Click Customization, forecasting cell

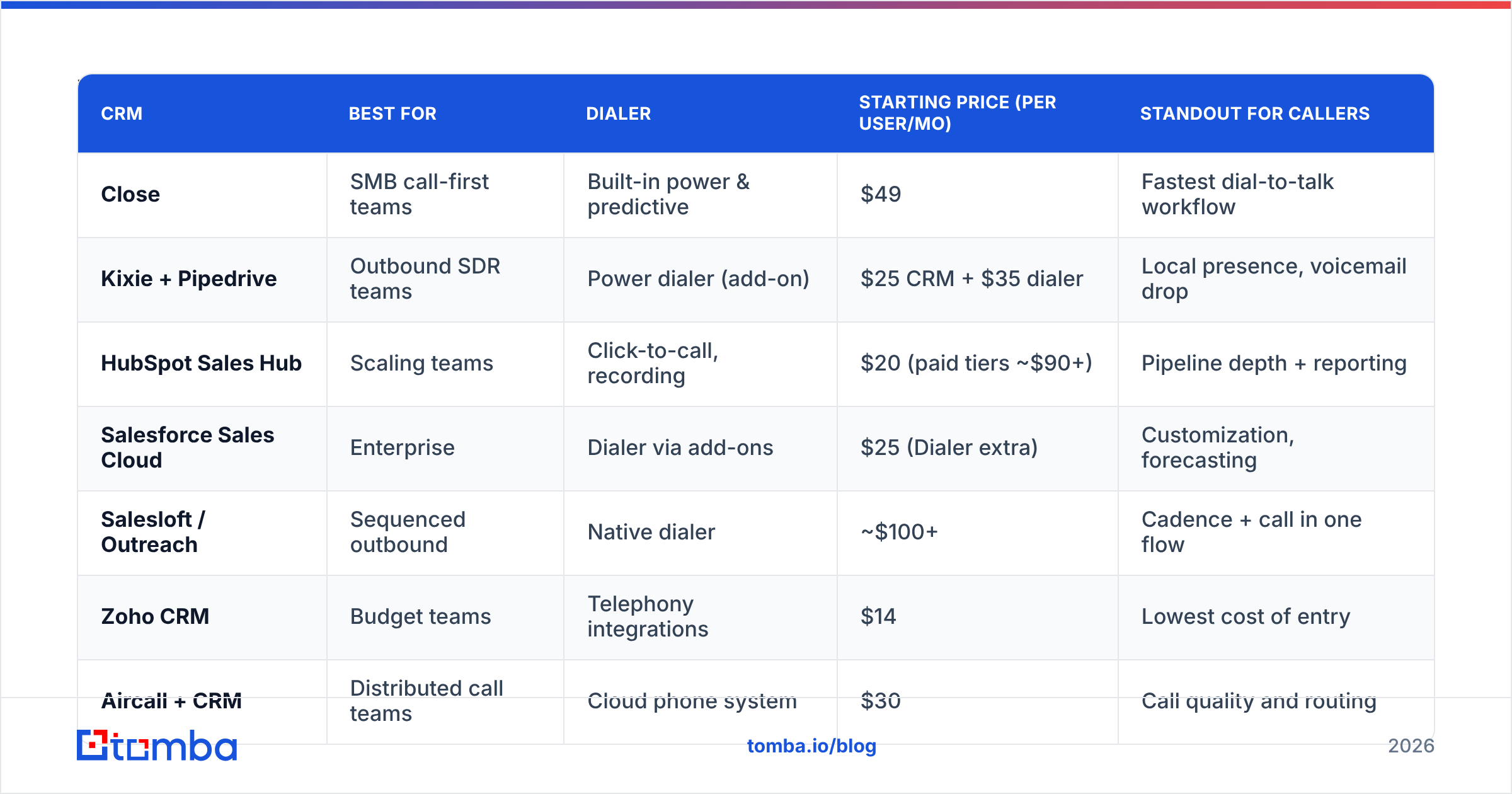click(1276, 448)
